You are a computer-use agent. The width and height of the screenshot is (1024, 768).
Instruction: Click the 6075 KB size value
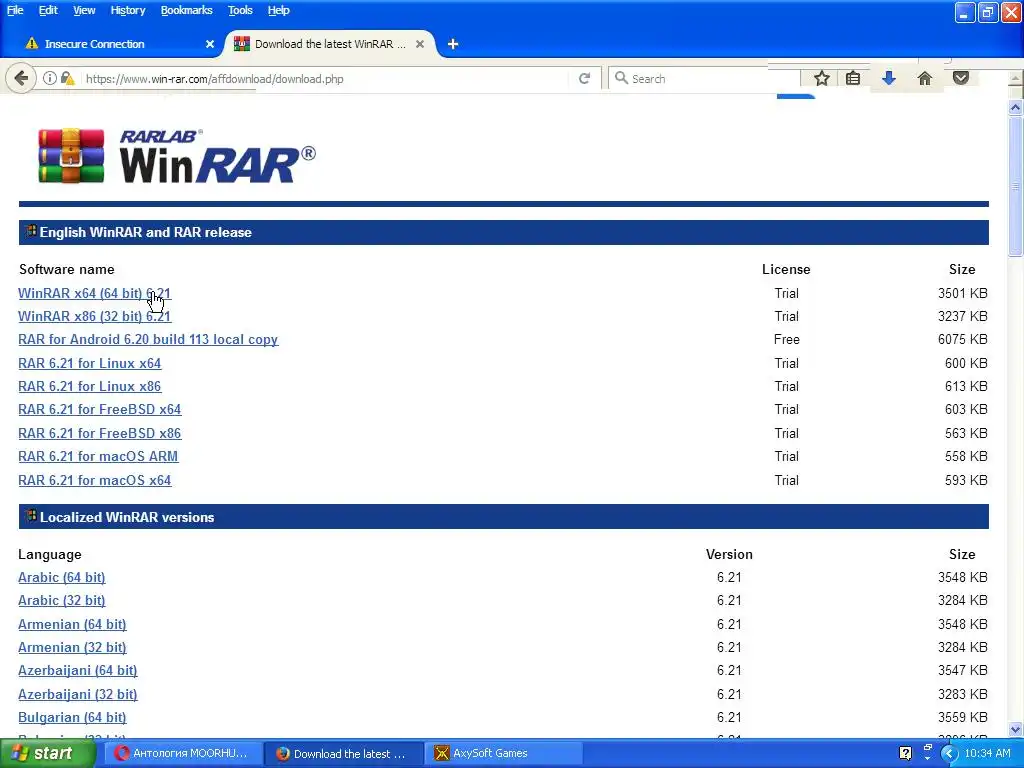pos(963,340)
